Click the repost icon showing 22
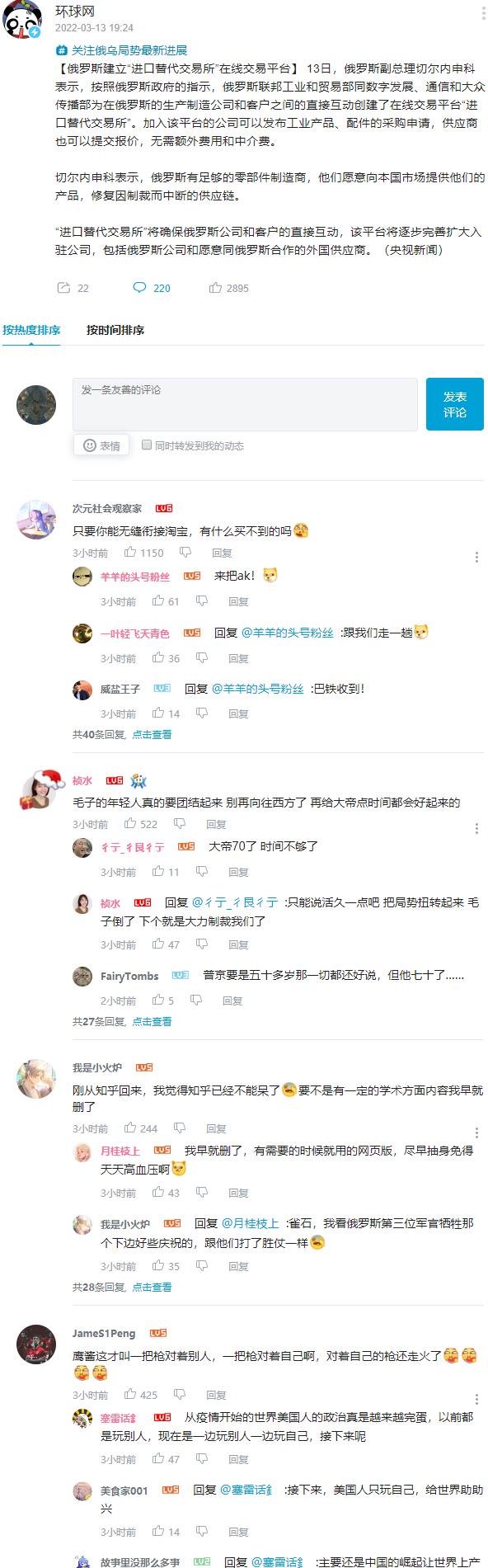 (63, 288)
